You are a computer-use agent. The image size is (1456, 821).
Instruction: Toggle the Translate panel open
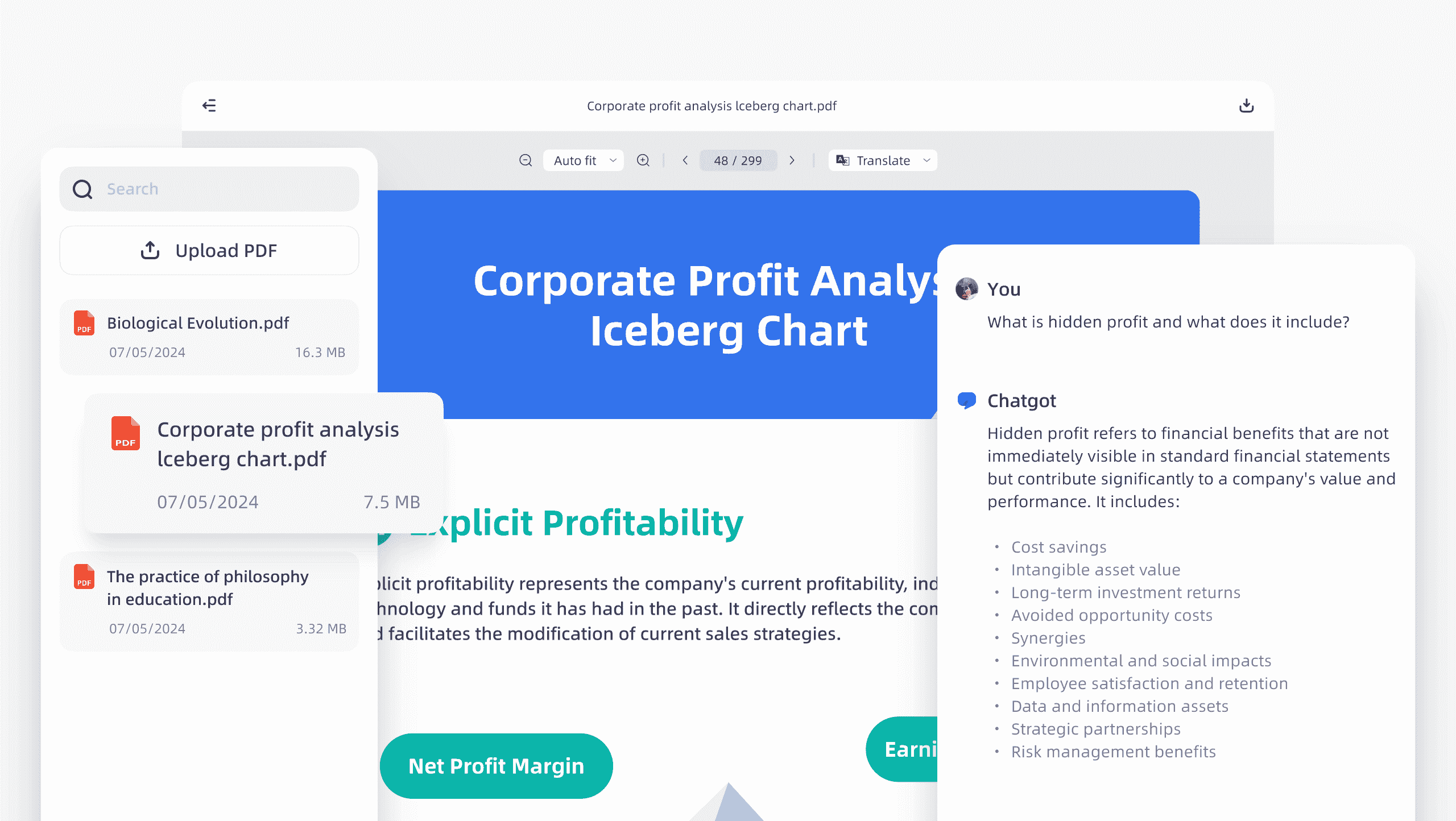coord(883,160)
